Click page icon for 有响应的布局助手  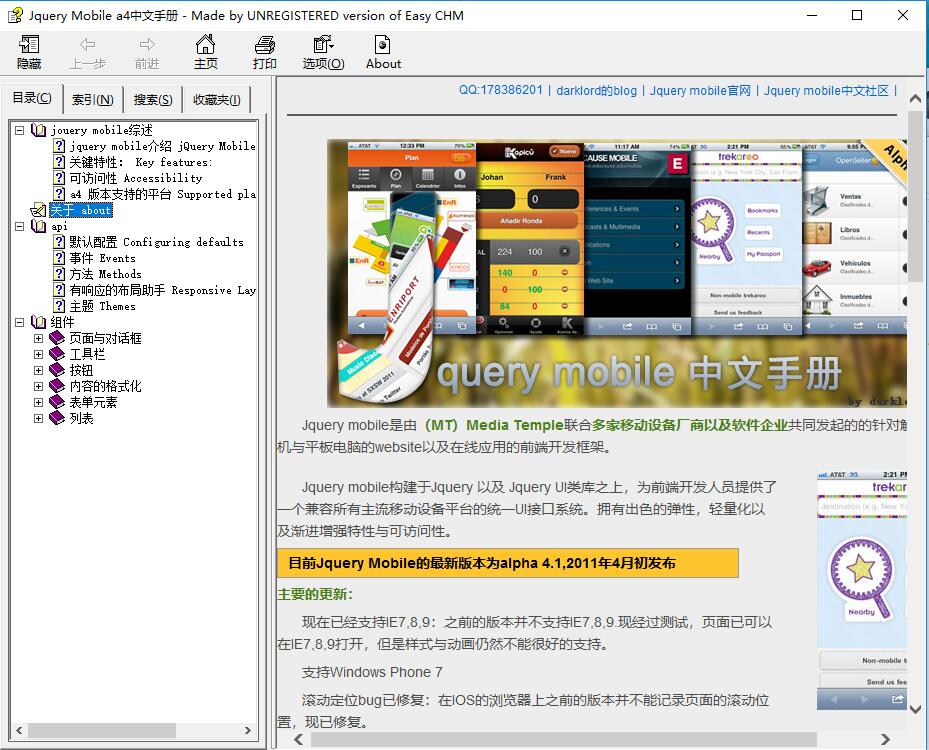59,290
